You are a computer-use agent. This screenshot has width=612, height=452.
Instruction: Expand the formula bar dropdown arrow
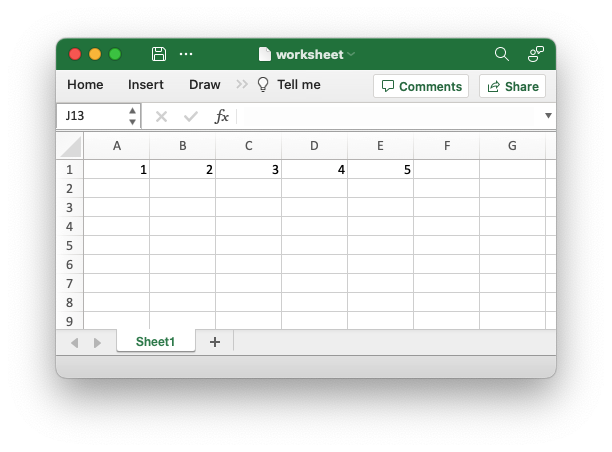547,116
